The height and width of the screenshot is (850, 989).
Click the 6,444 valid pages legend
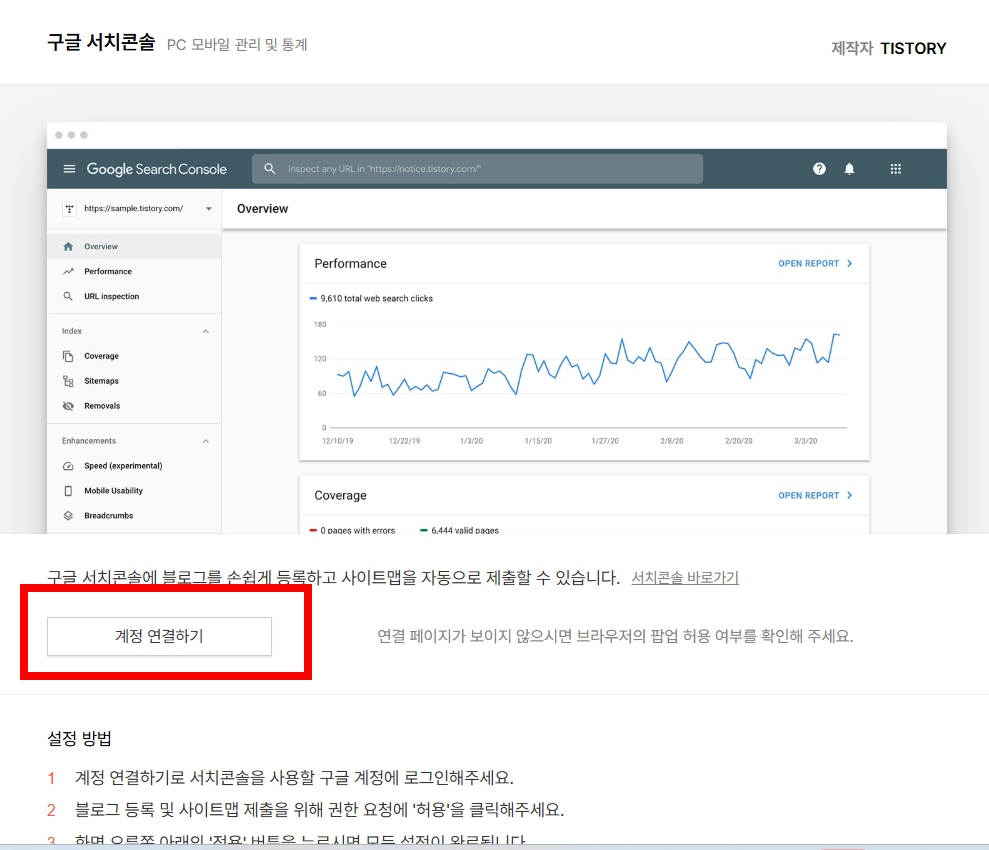click(459, 530)
